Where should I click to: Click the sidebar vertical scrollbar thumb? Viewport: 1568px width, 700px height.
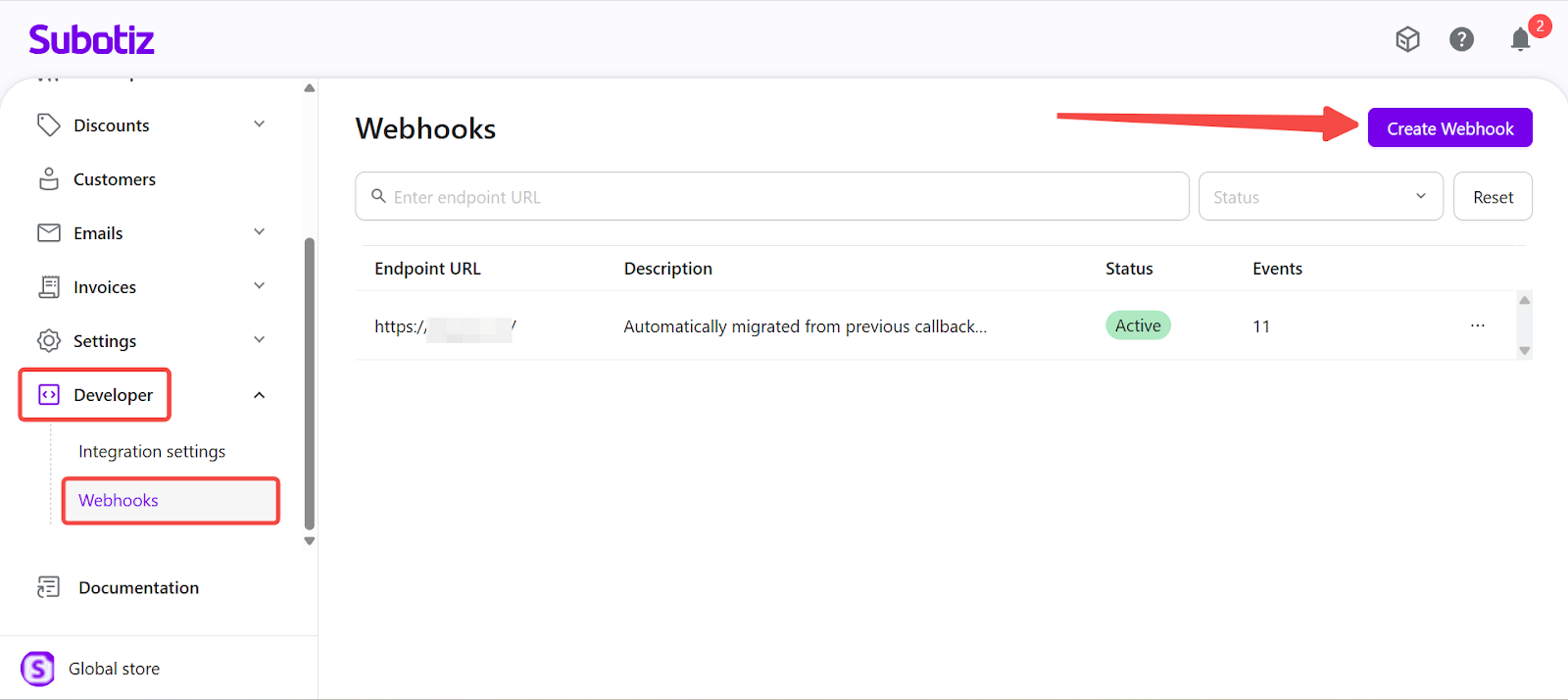point(310,382)
